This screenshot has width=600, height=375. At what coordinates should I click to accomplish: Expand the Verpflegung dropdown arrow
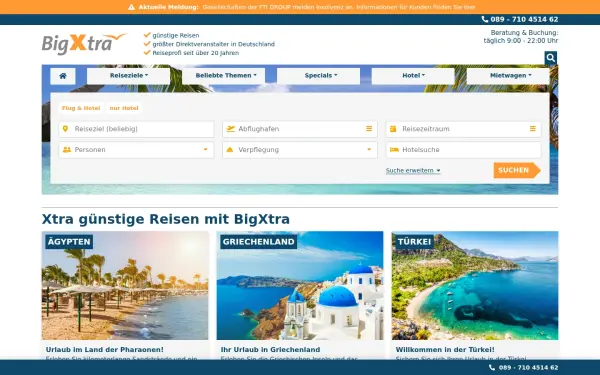pyautogui.click(x=369, y=150)
